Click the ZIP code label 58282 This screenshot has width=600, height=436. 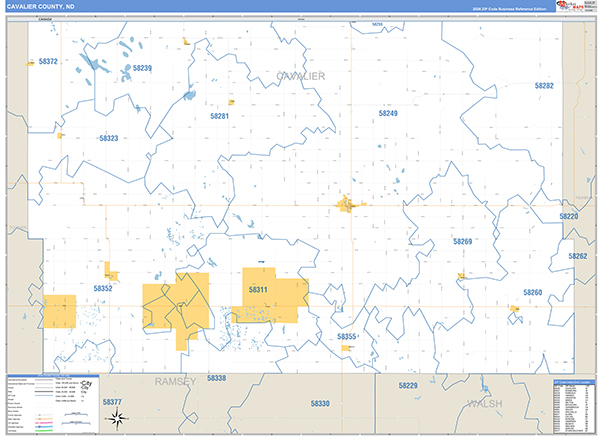pyautogui.click(x=544, y=86)
